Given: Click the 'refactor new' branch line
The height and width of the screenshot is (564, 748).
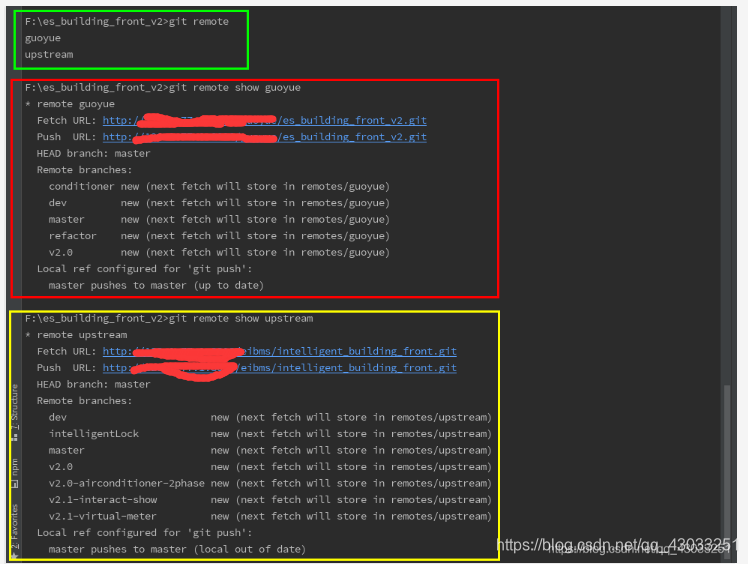Looking at the screenshot, I should tap(219, 236).
